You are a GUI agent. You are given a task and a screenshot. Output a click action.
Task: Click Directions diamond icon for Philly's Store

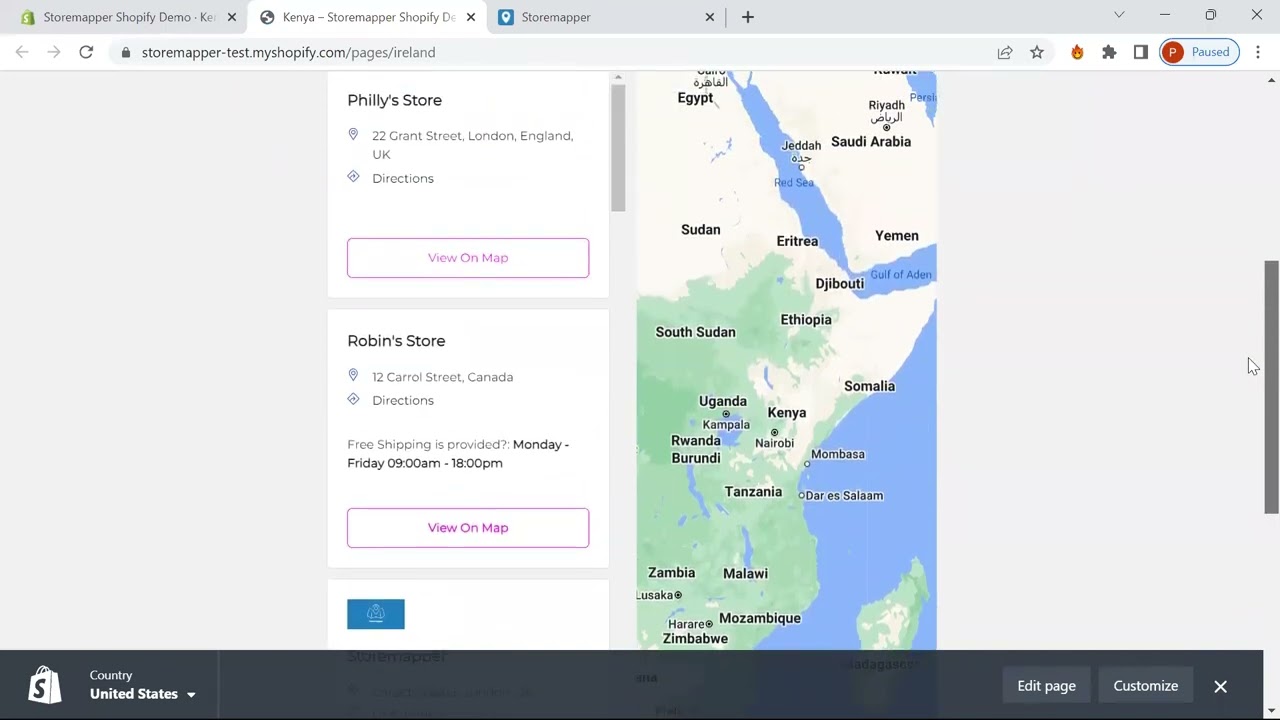353,177
